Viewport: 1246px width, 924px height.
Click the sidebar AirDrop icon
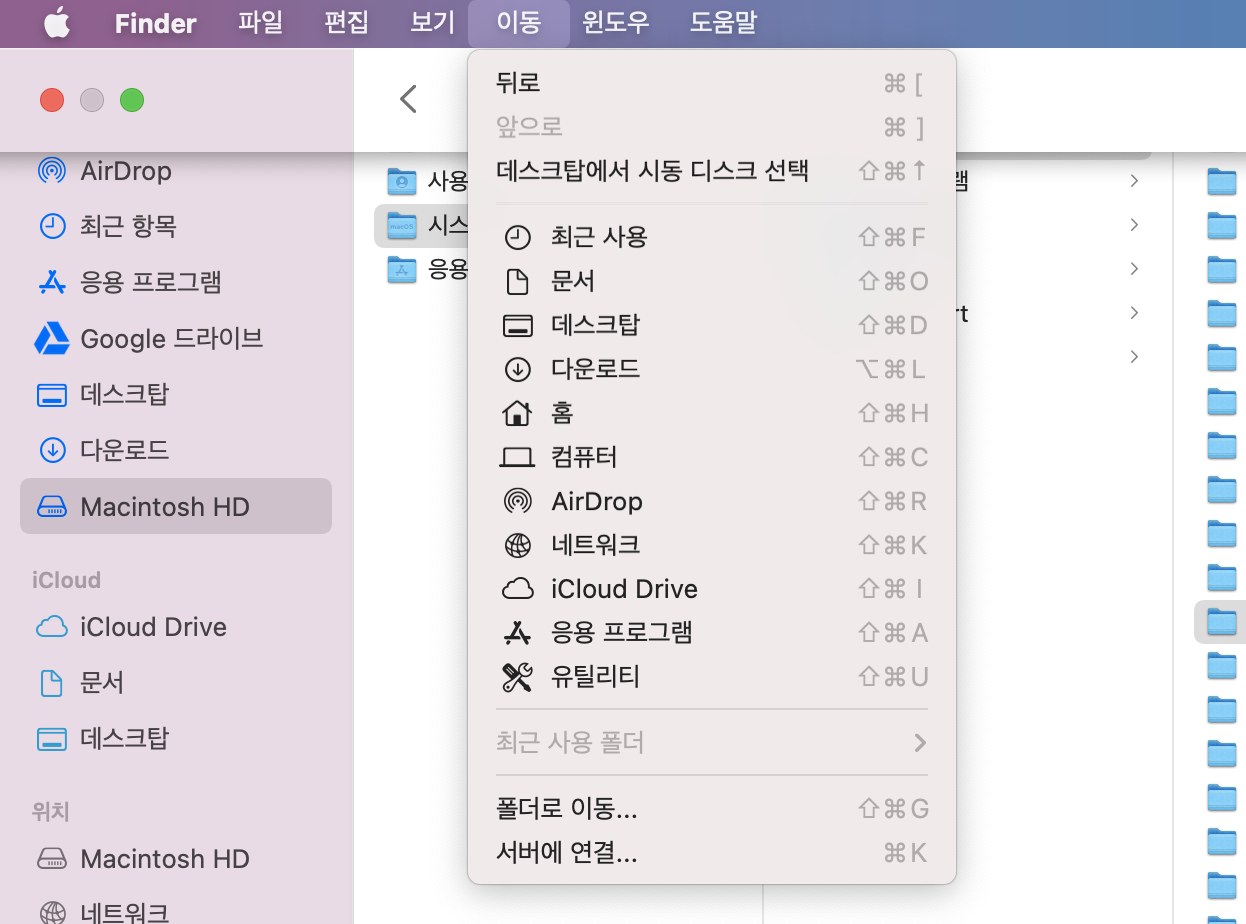tap(52, 171)
